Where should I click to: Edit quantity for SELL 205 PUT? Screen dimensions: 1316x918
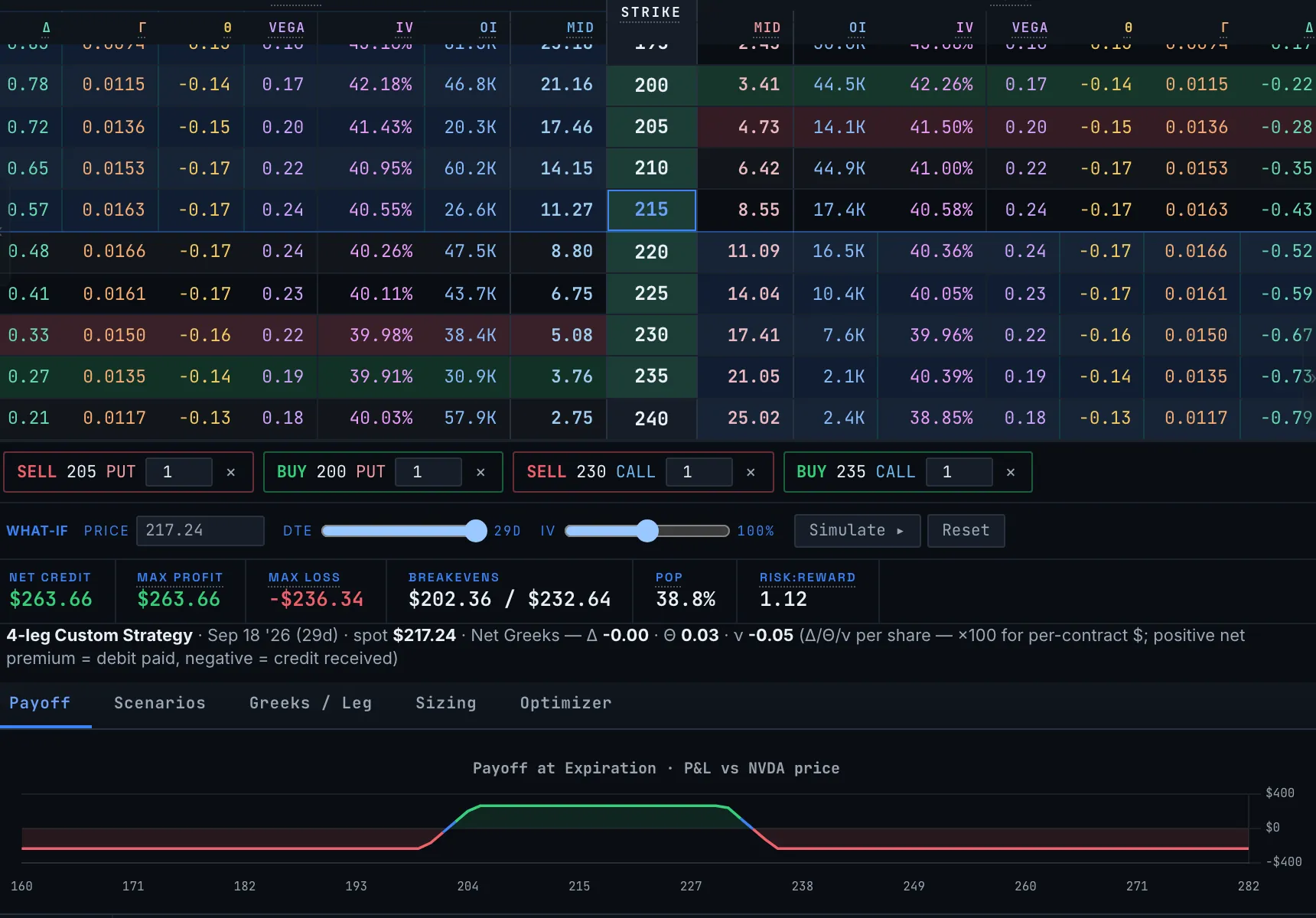(179, 472)
